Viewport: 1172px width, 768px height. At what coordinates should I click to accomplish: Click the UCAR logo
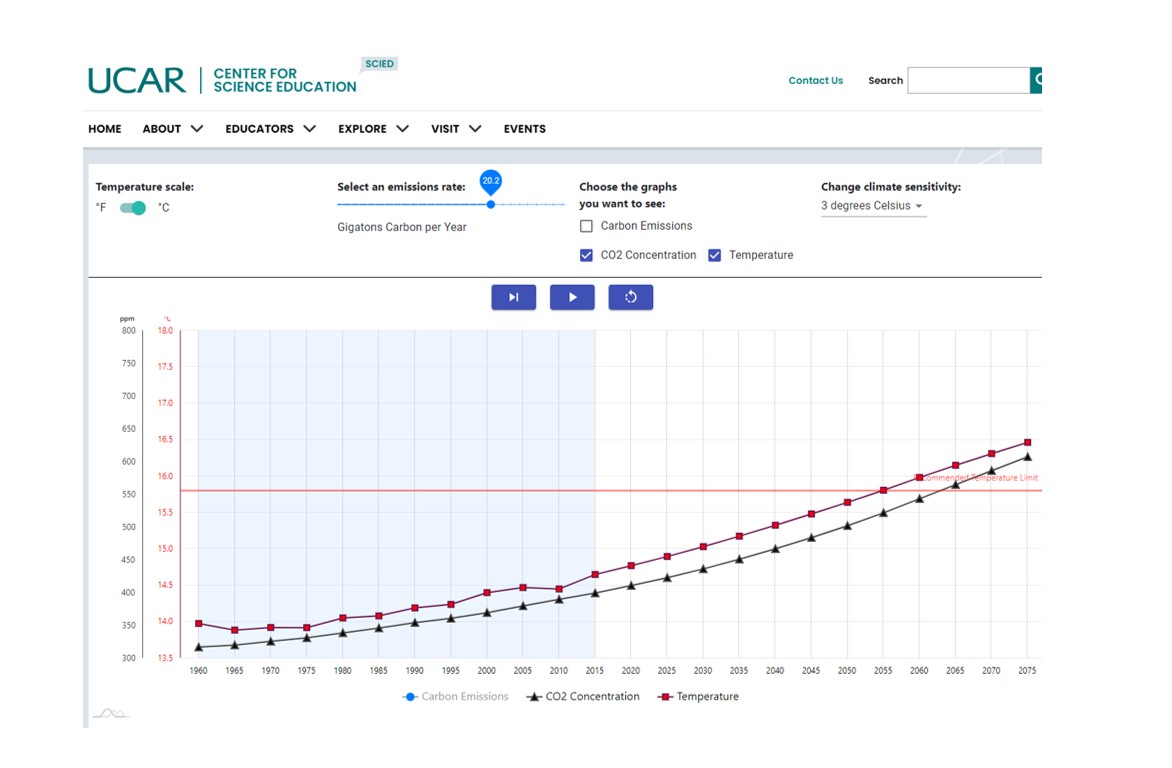[x=137, y=80]
